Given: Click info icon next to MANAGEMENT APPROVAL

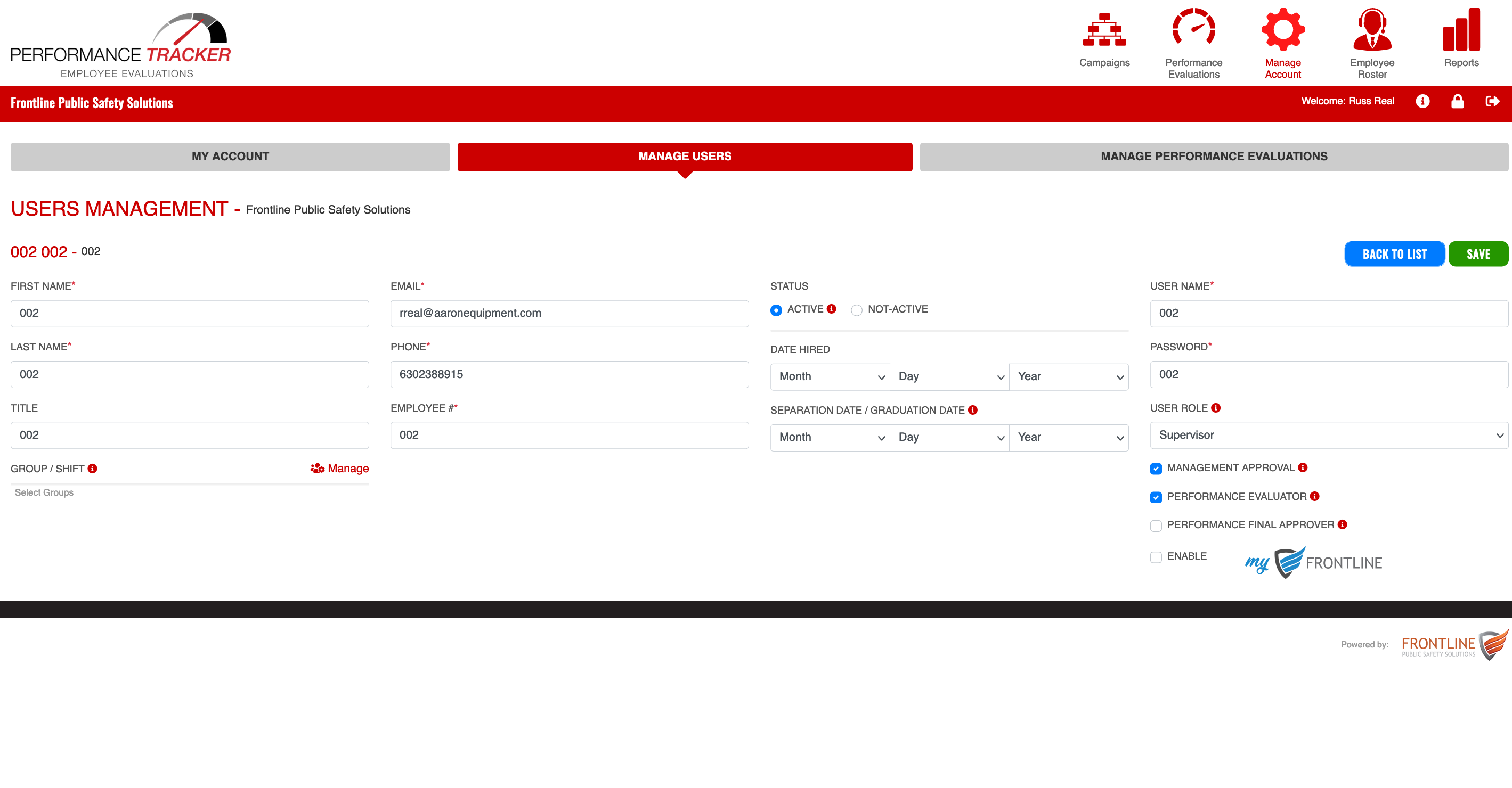Looking at the screenshot, I should pos(1303,467).
